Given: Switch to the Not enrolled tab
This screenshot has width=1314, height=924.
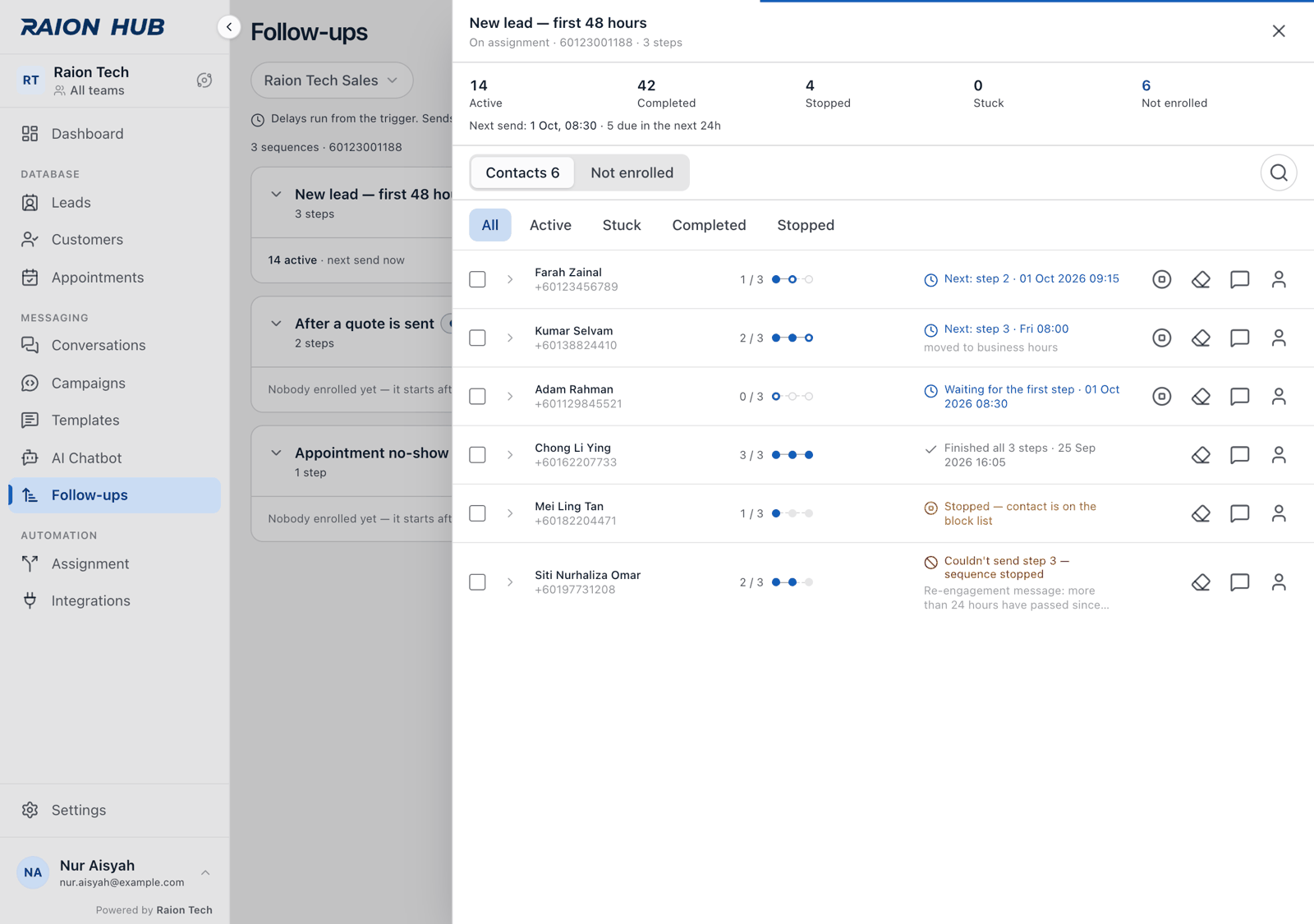Looking at the screenshot, I should pyautogui.click(x=632, y=172).
